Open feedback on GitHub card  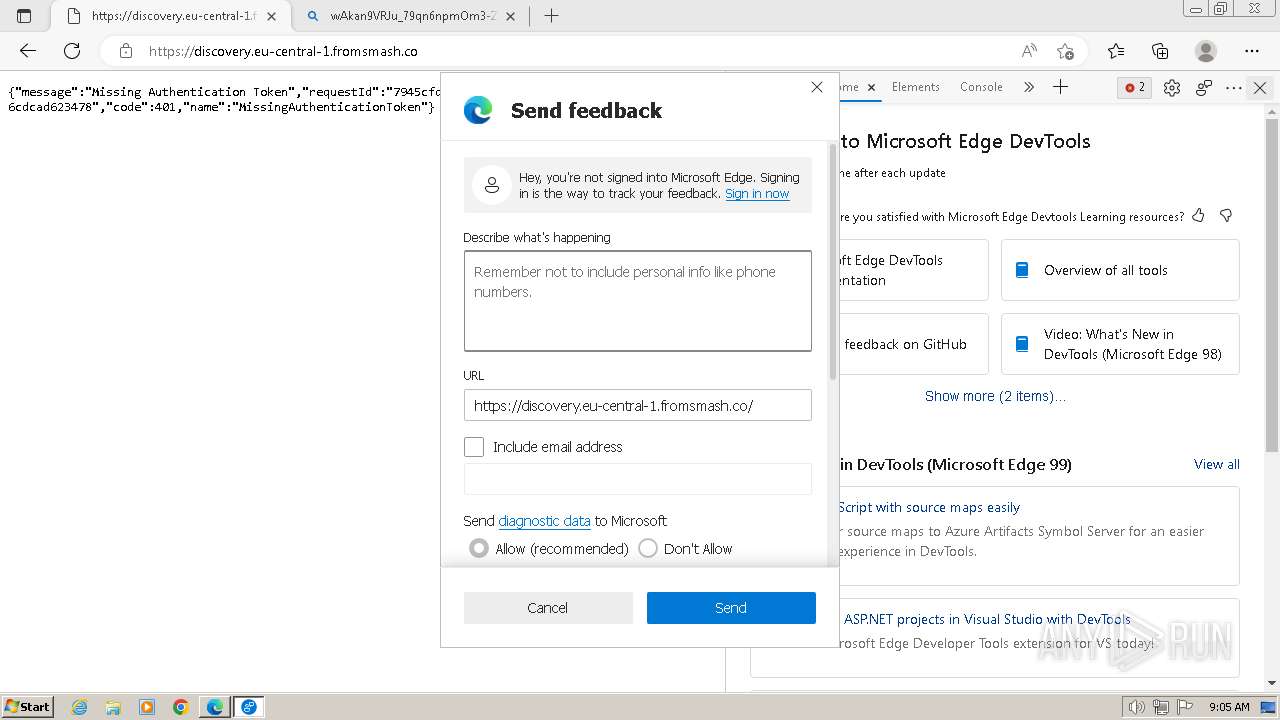point(912,344)
